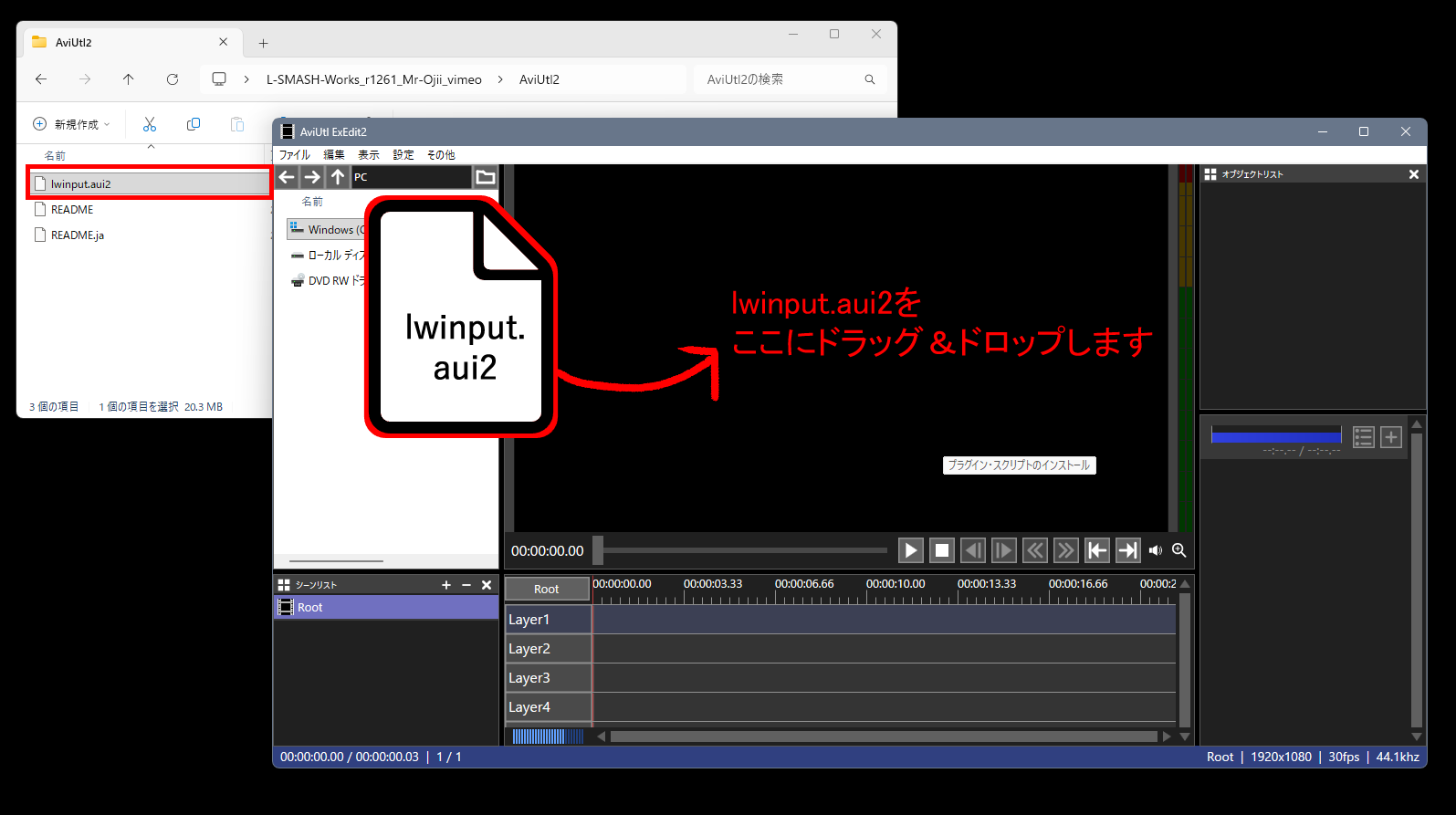Step back one frame
This screenshot has width=1456, height=815.
(x=973, y=550)
